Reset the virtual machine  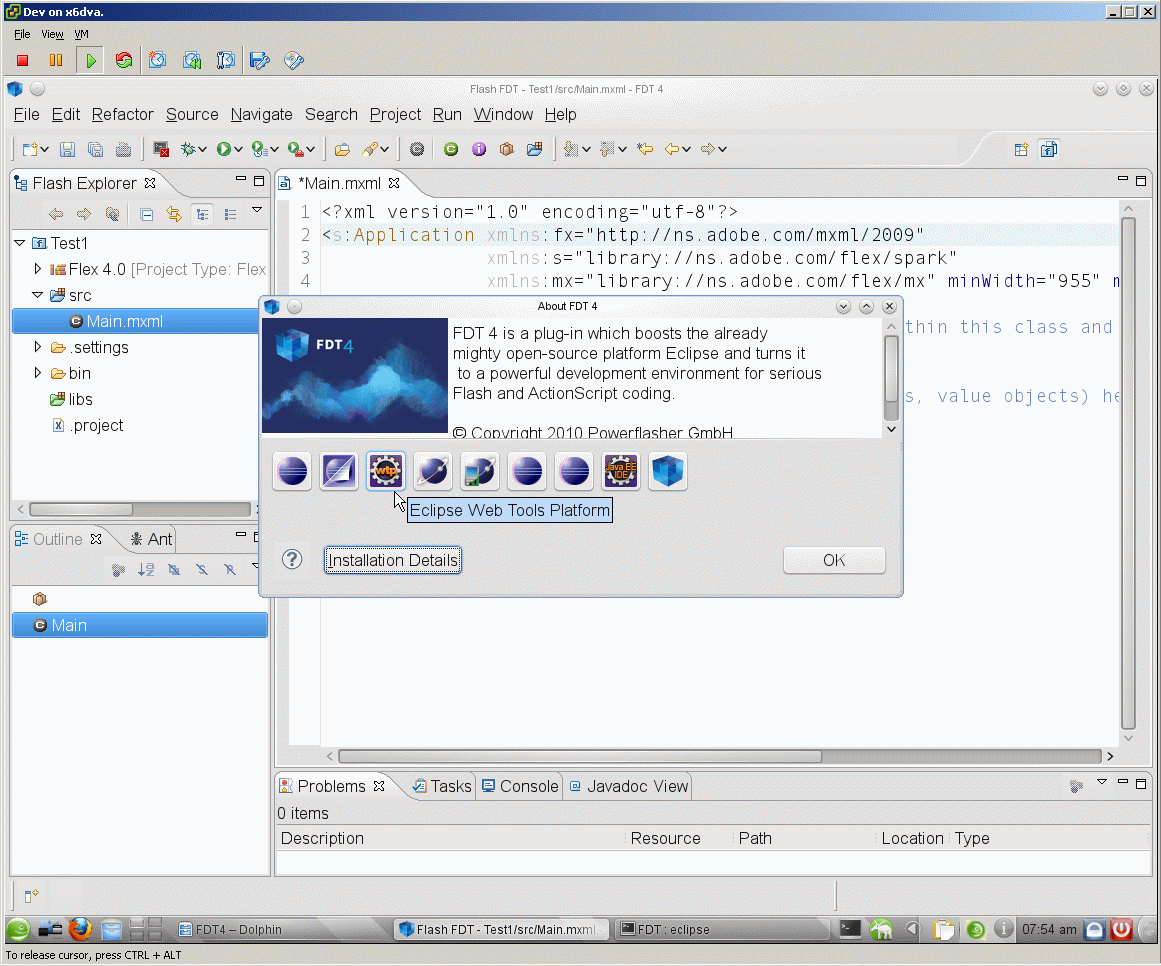pyautogui.click(x=124, y=61)
